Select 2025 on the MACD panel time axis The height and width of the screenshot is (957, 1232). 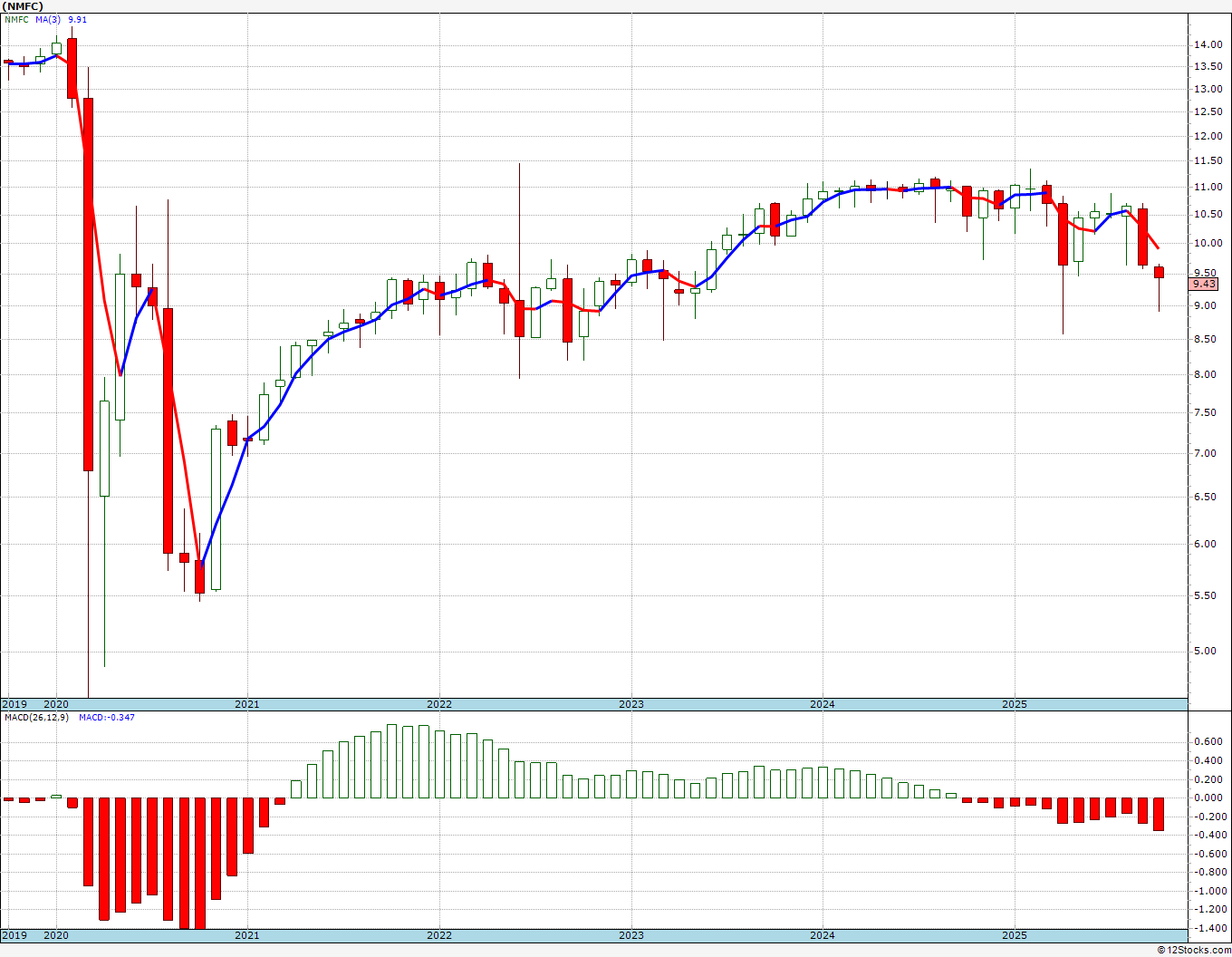coord(1015,935)
